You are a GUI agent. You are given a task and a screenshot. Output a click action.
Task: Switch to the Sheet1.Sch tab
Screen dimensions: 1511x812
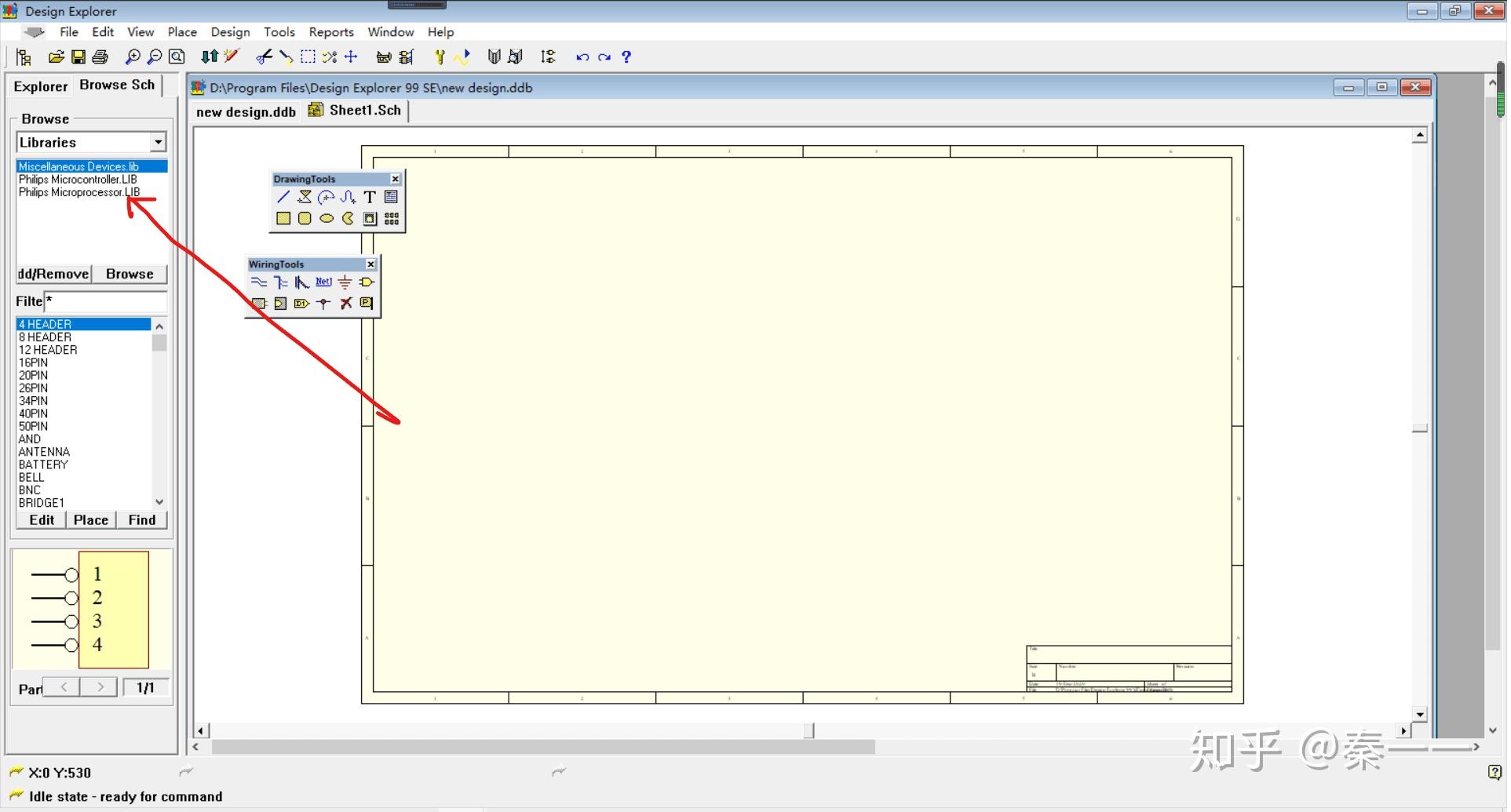356,111
